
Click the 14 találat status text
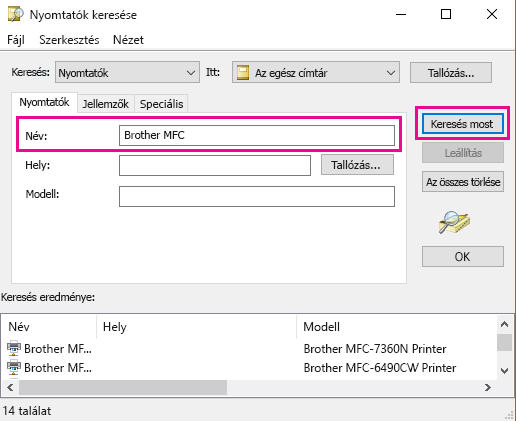(x=27, y=411)
